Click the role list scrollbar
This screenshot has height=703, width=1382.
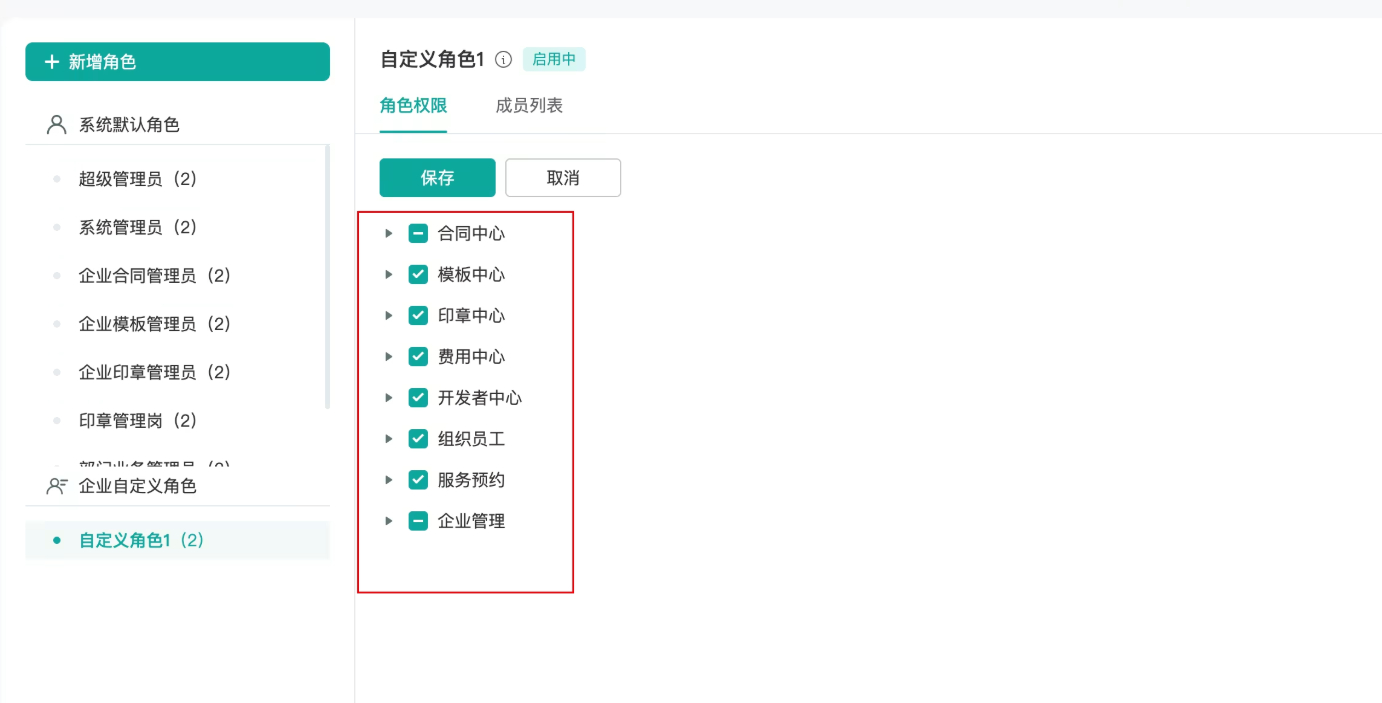coord(328,277)
